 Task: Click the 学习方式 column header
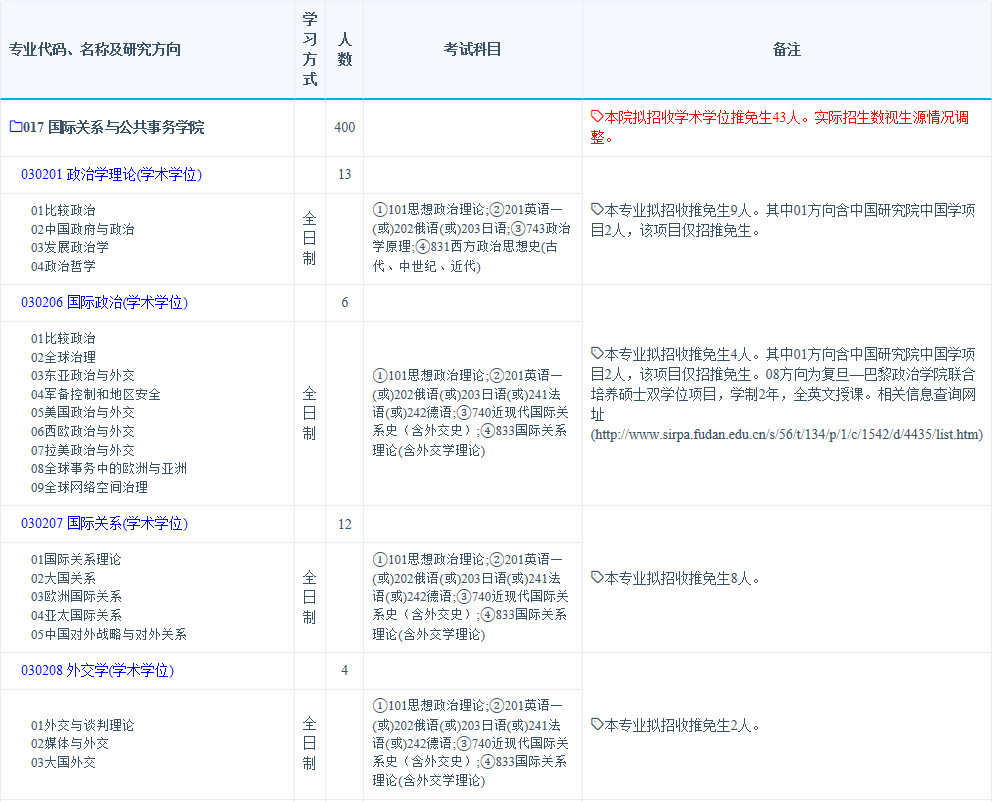[309, 50]
